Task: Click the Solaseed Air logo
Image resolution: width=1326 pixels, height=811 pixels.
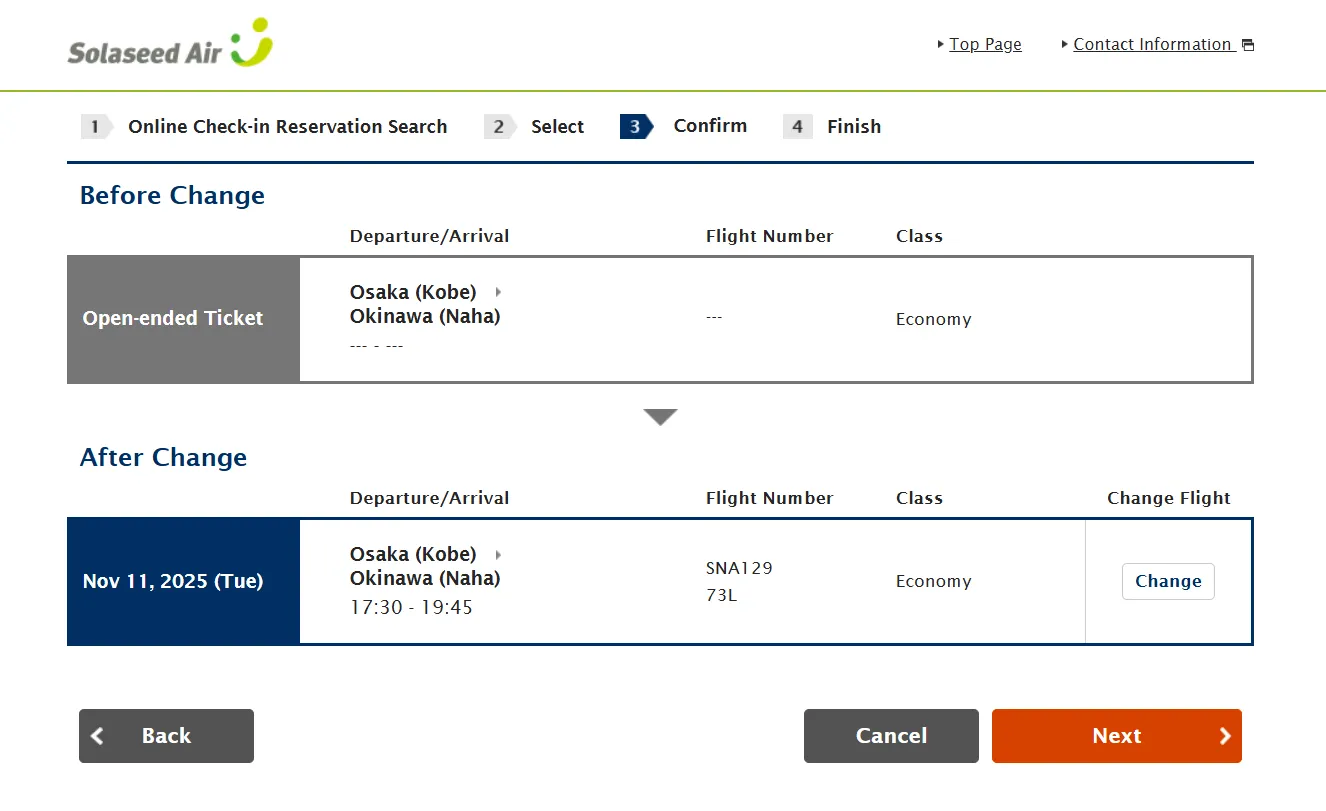Action: click(170, 45)
